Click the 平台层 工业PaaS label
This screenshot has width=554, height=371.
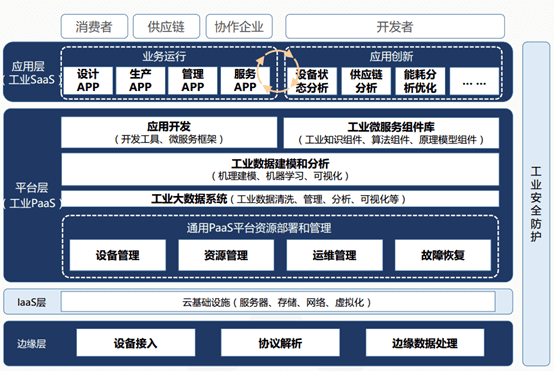coord(31,195)
